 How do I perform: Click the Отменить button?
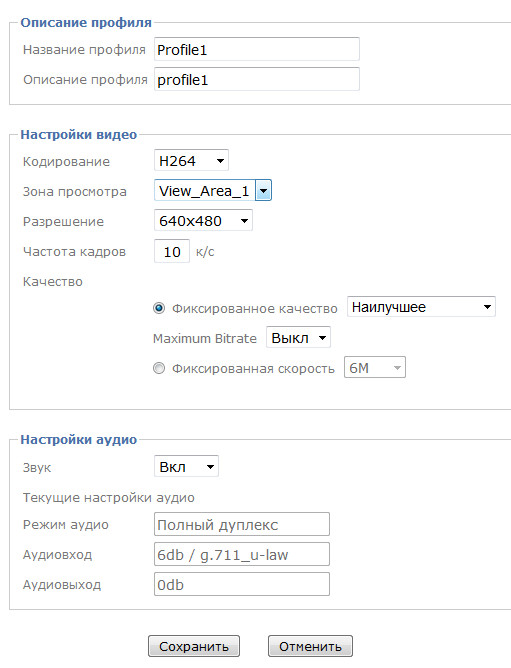point(310,646)
